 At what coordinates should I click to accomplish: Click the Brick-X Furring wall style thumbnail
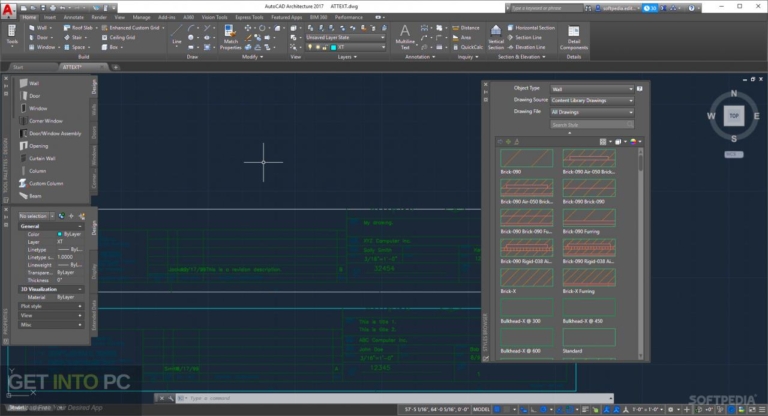[589, 277]
